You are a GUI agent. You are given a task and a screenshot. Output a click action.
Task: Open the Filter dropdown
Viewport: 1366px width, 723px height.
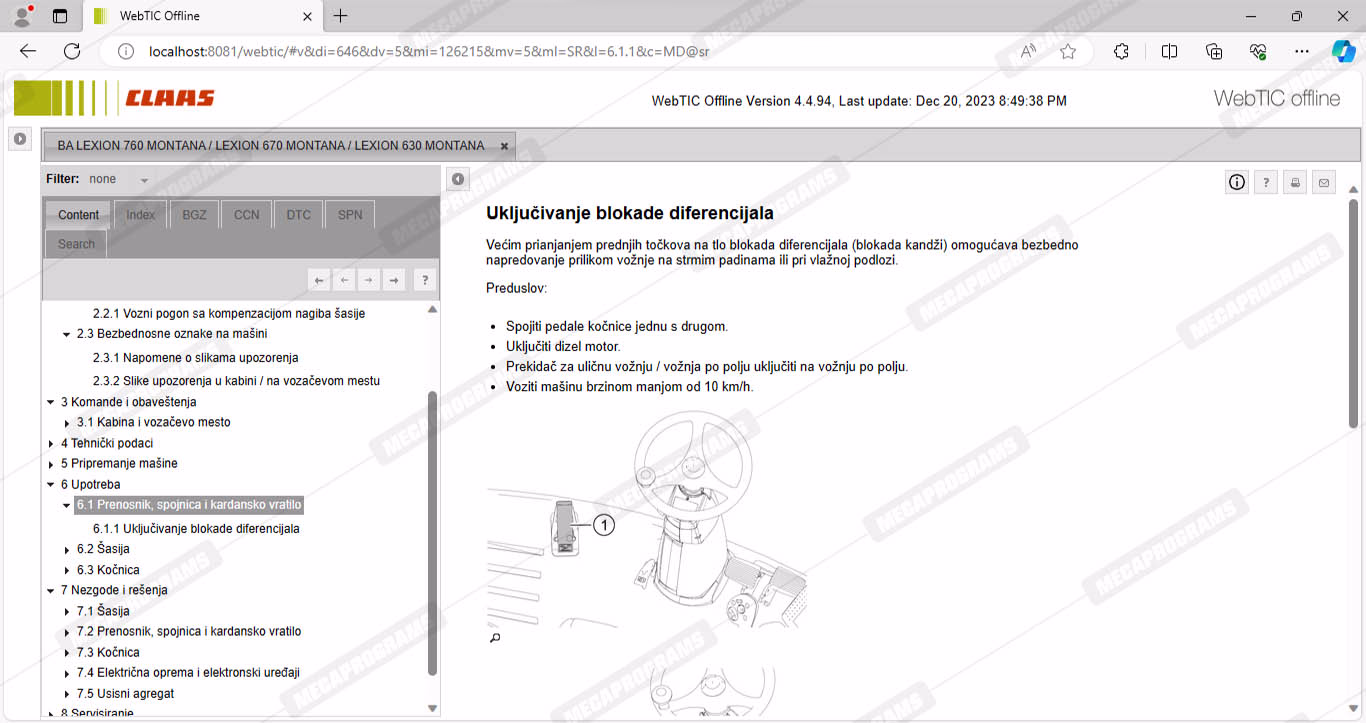[x=144, y=180]
